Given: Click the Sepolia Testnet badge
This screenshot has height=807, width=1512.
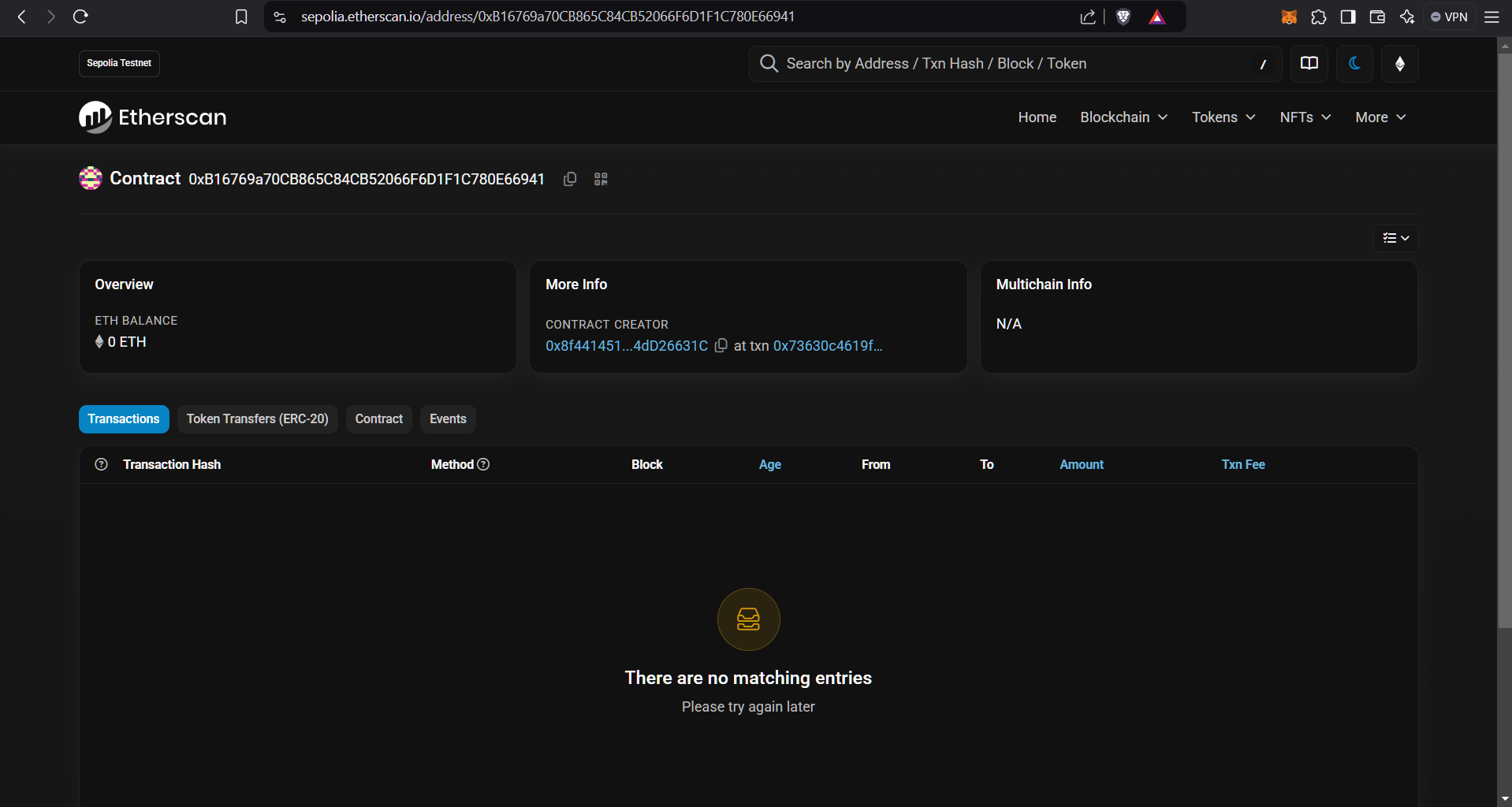Looking at the screenshot, I should (119, 63).
